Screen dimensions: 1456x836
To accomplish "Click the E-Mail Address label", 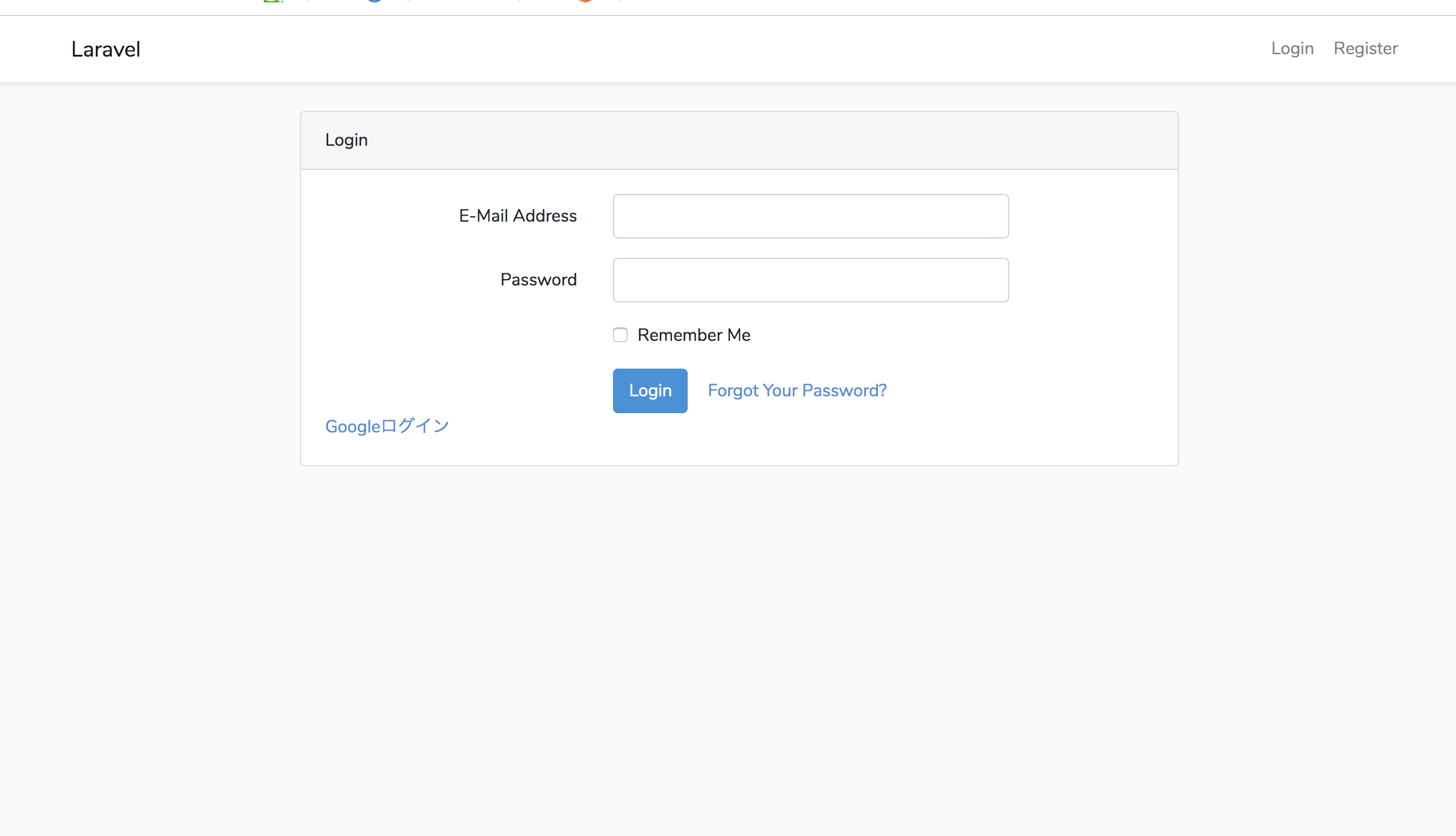I will pyautogui.click(x=517, y=216).
